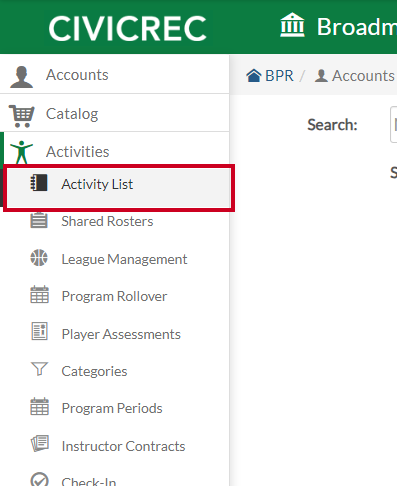
Task: Open Program Rollover
Action: [114, 296]
